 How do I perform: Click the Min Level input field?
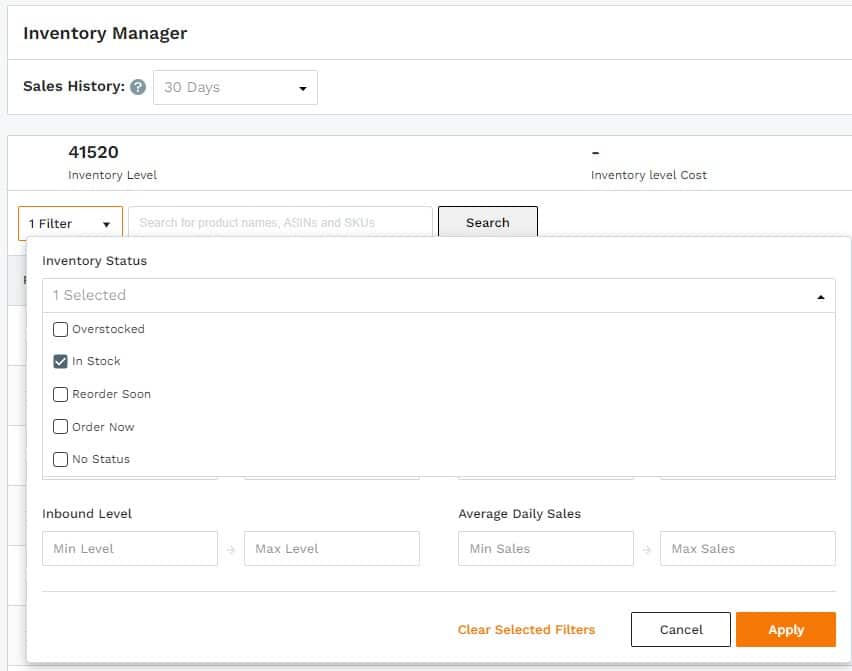coord(130,549)
